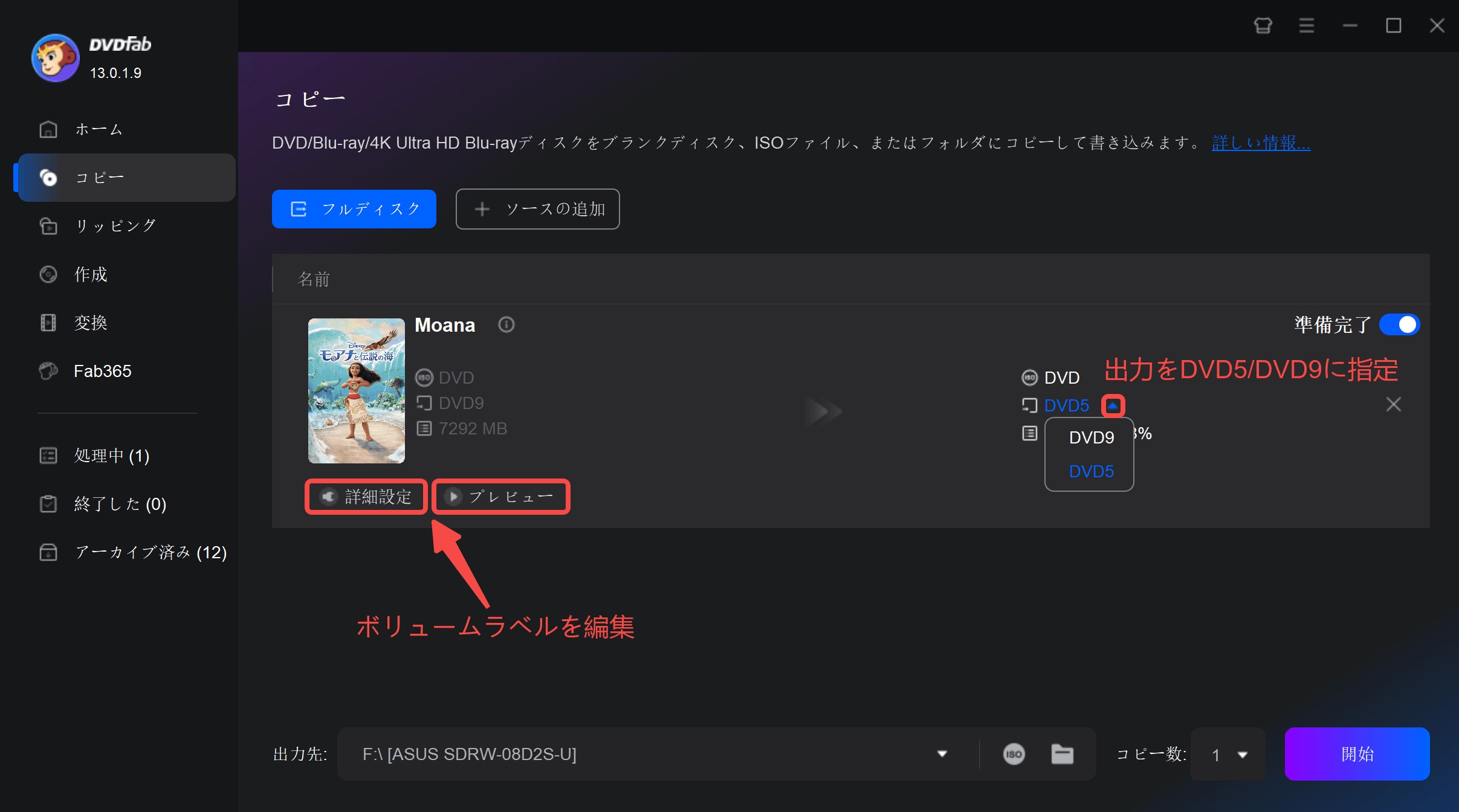
Task: Select ISO output icon at bottom
Action: pos(1014,754)
